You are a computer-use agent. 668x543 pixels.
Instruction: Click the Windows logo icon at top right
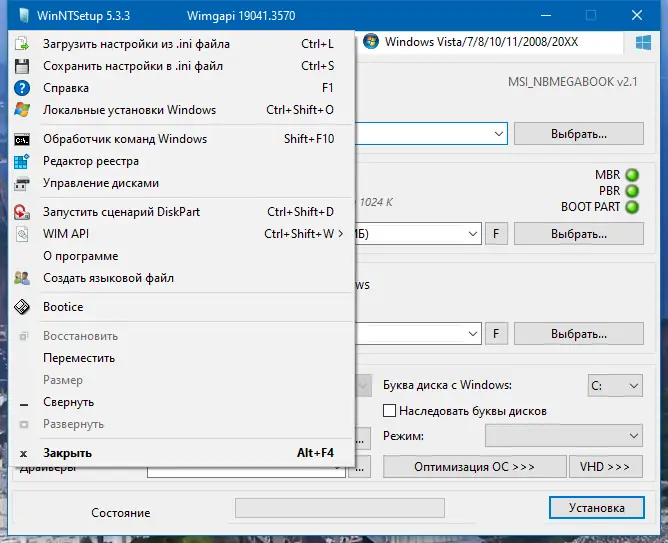643,43
